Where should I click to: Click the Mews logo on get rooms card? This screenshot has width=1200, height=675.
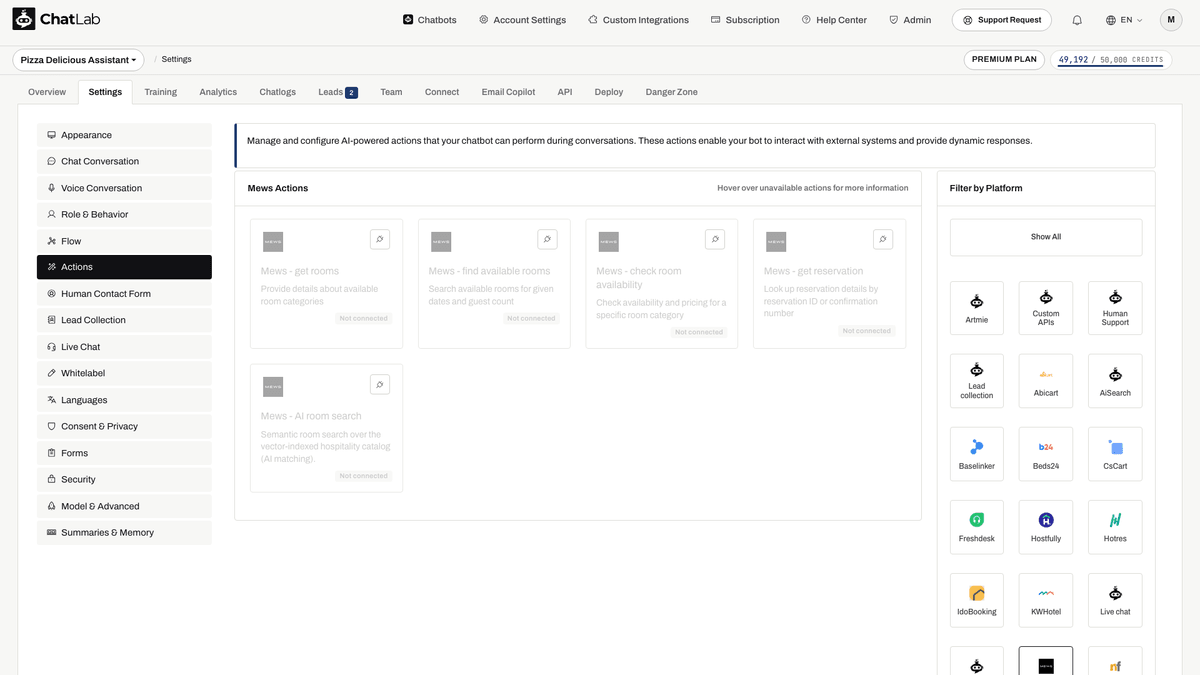273,241
